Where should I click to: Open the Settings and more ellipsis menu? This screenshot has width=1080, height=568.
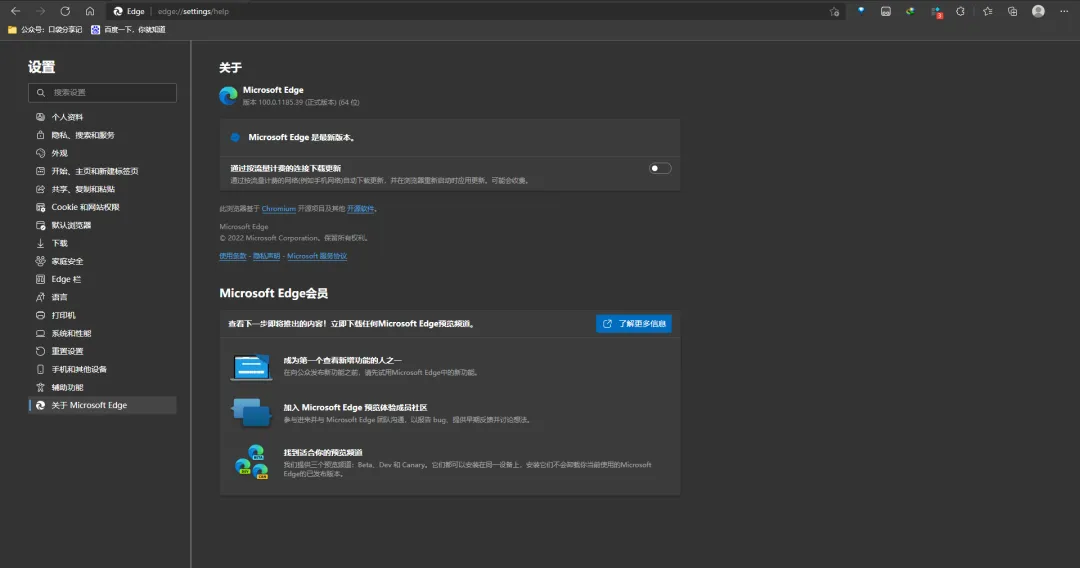click(x=1064, y=11)
